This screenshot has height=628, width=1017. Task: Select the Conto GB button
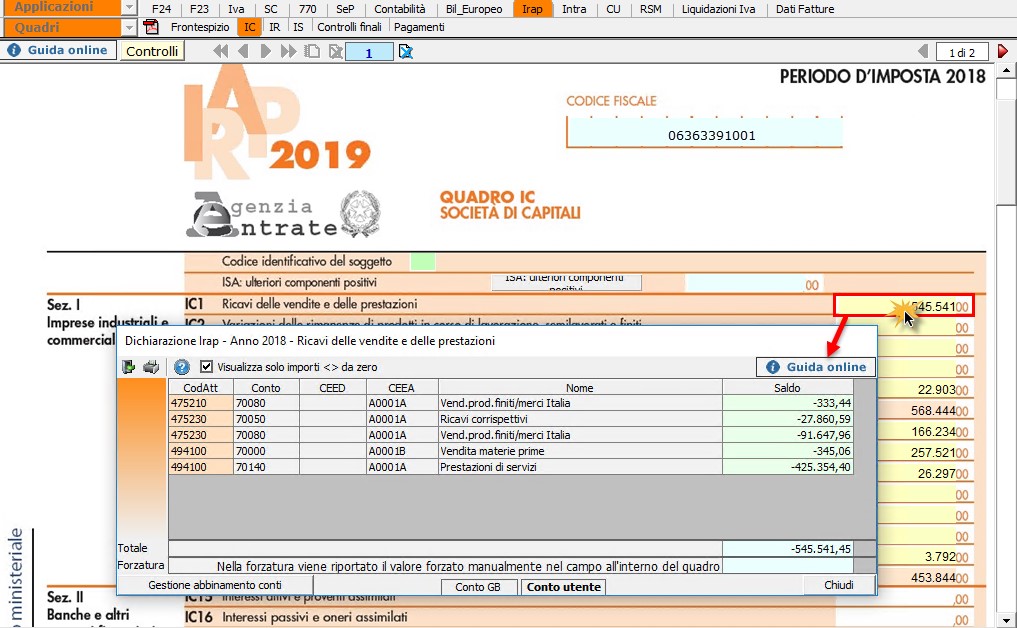point(478,587)
